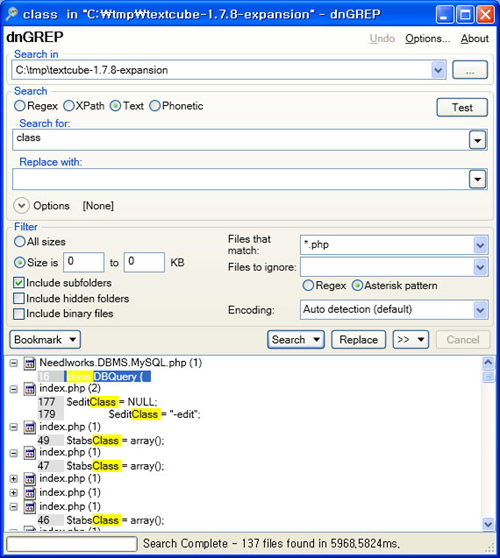Open the About link
Screen dimensions: 500x558
(x=475, y=38)
